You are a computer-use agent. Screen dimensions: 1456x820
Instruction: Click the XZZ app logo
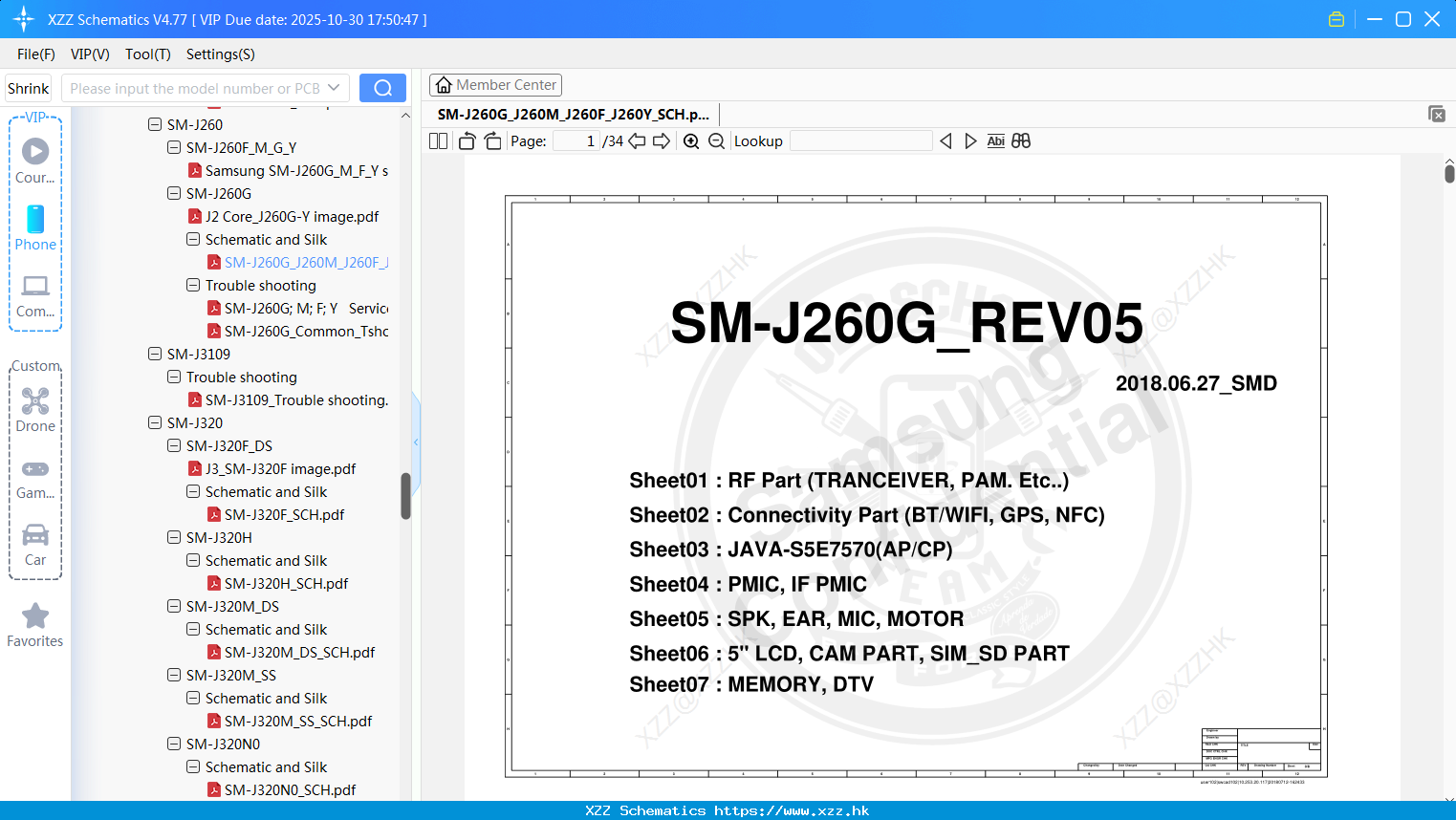24,19
